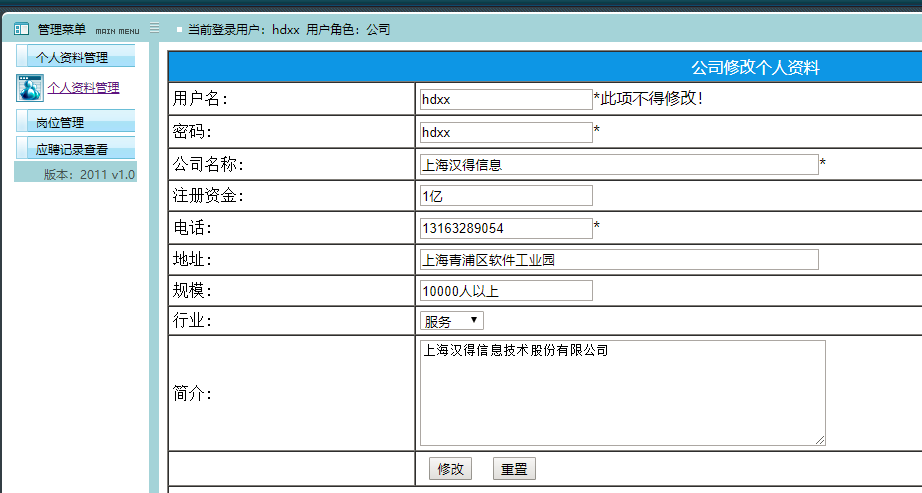Open the 行业 dropdown showing 服务

pyautogui.click(x=452, y=321)
